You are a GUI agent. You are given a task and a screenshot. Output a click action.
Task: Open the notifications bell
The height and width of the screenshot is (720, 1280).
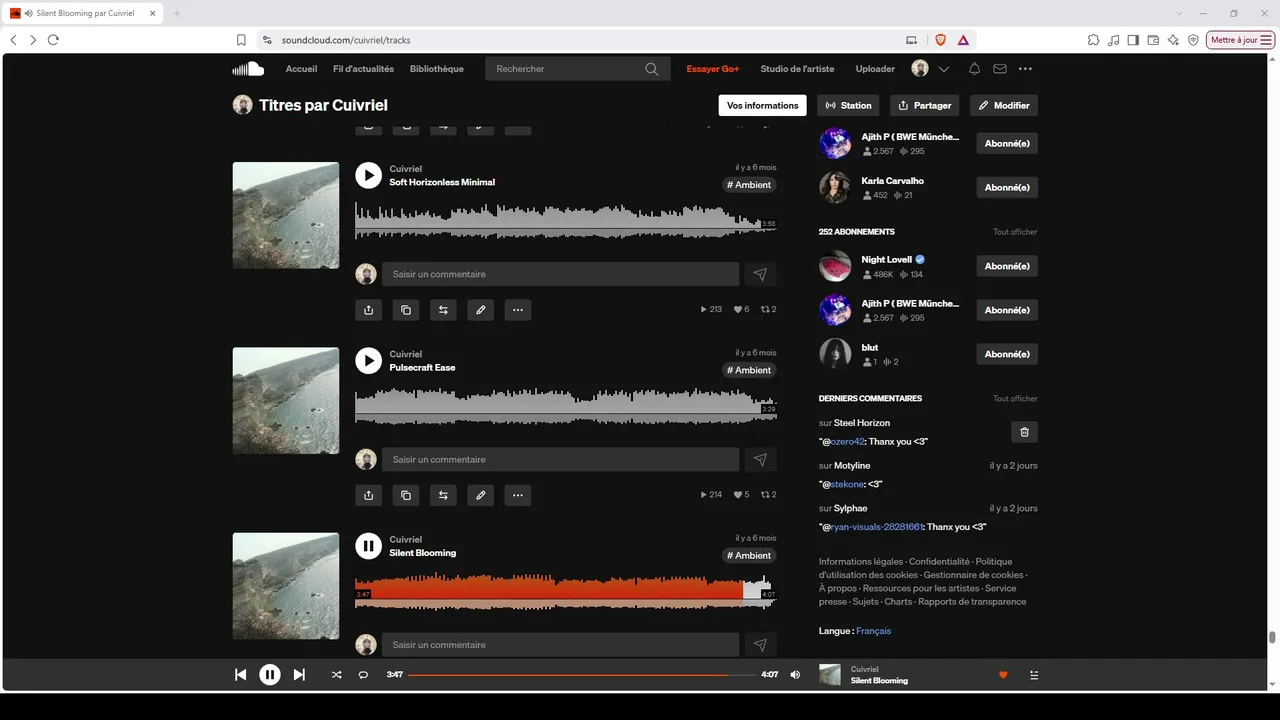974,69
